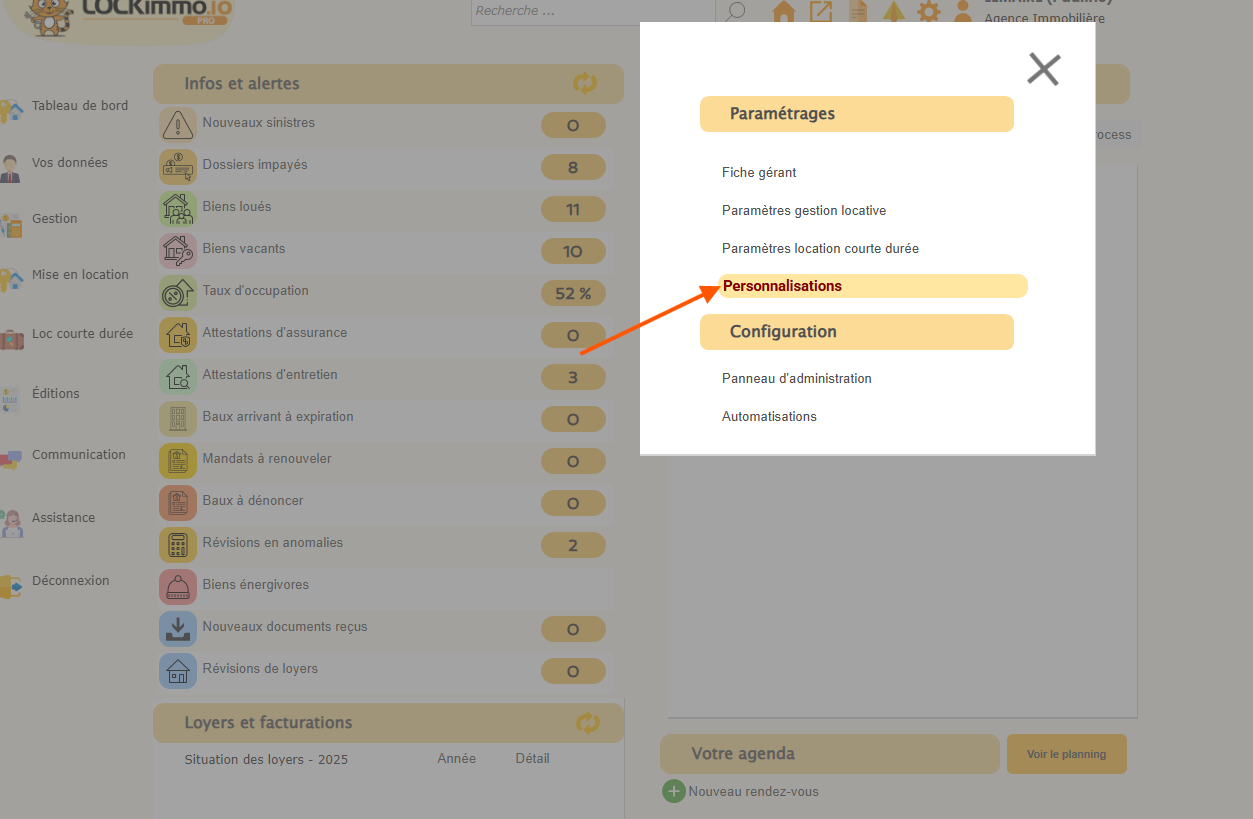Viewport: 1253px width, 819px height.
Task: Click the Nouveaux sinistres warning icon
Action: 178,125
